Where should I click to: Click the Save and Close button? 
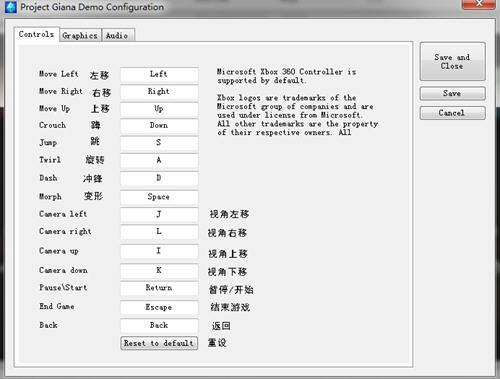click(452, 61)
